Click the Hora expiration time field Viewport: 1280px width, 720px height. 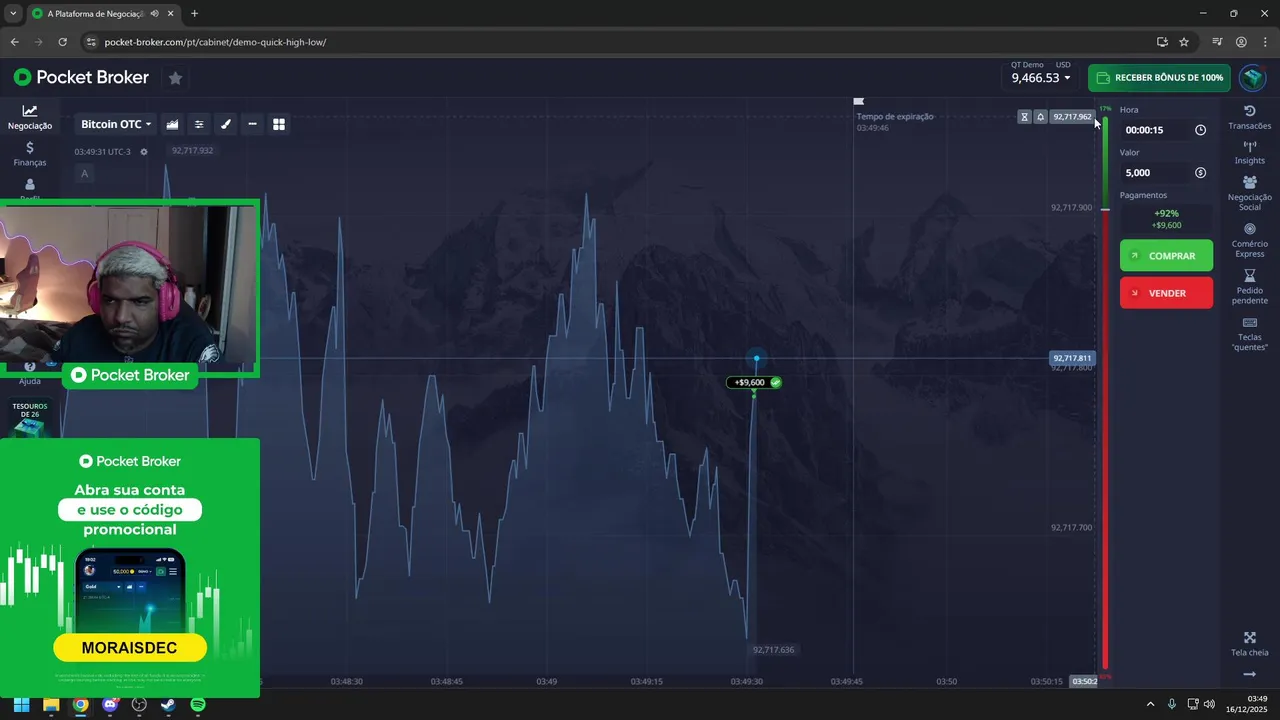pos(1166,130)
